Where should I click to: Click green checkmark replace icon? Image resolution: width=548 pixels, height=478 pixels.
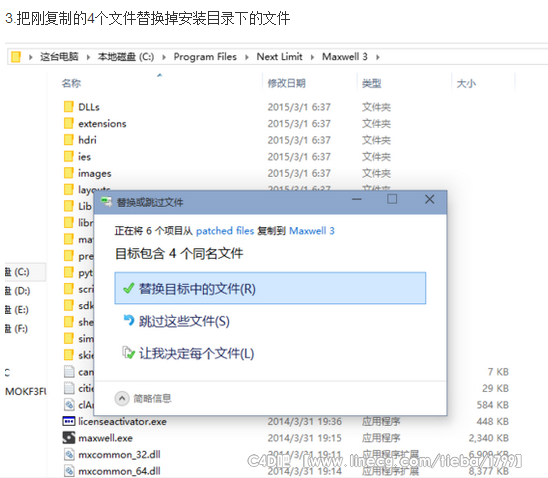tap(129, 289)
